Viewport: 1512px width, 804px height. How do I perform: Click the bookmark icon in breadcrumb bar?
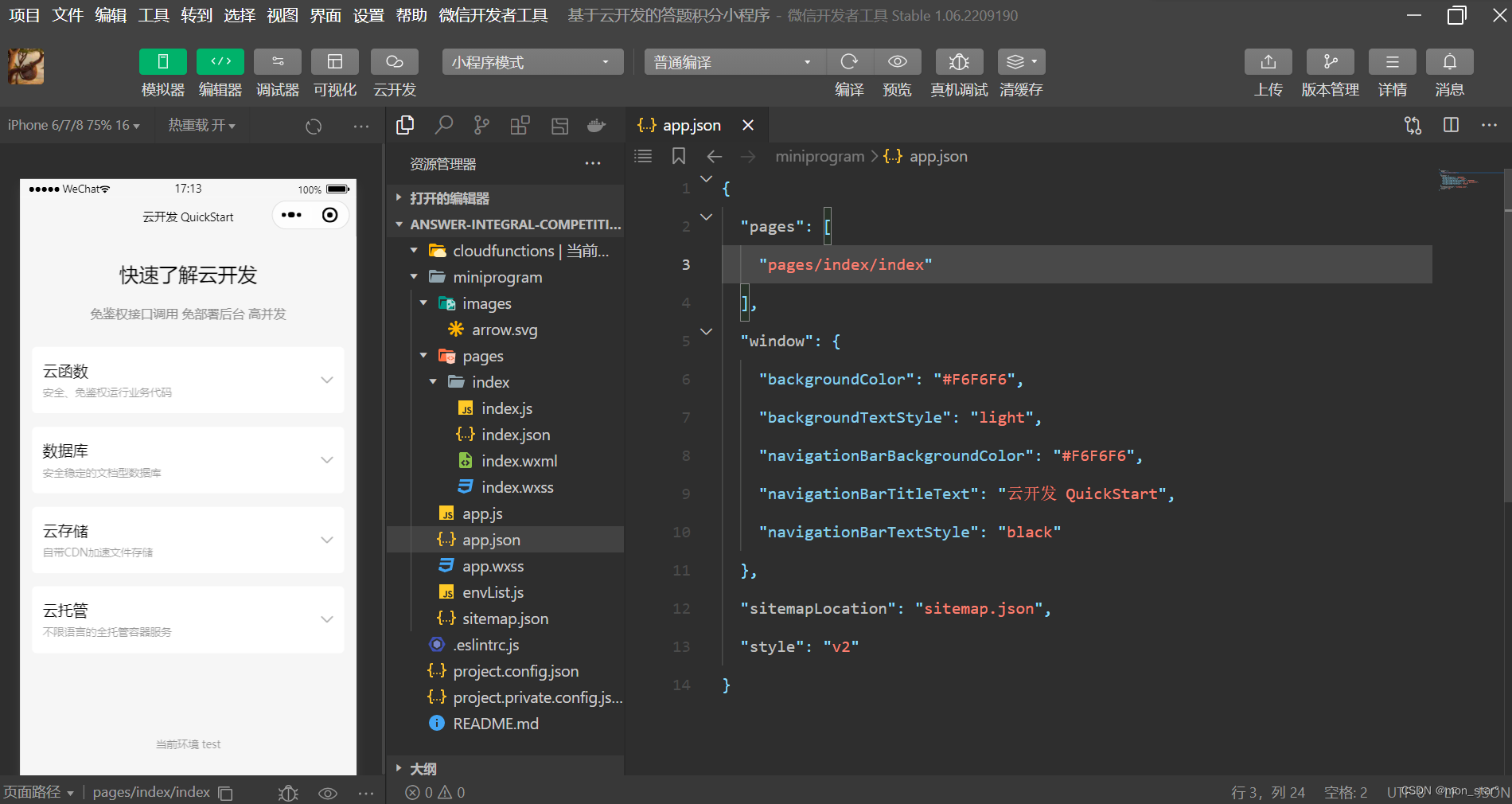[x=679, y=156]
